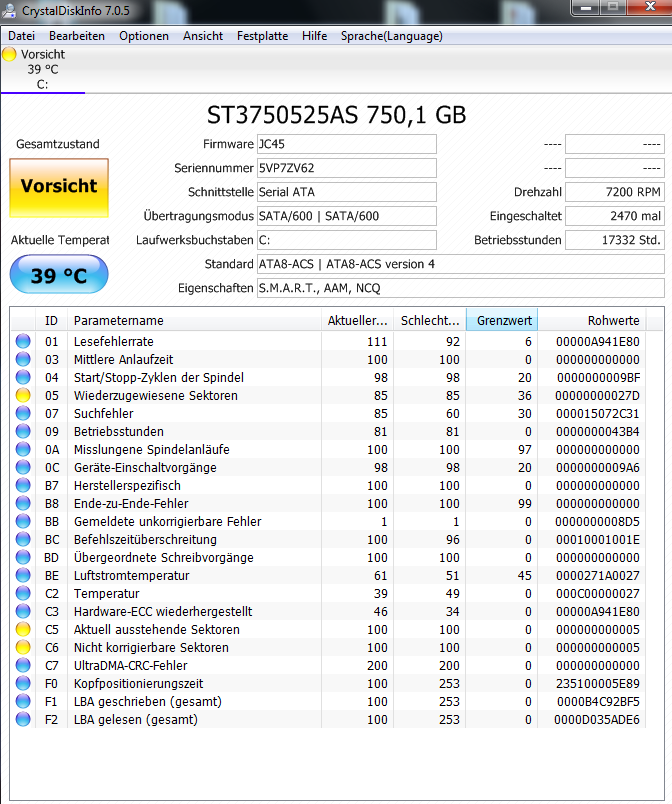Image resolution: width=672 pixels, height=804 pixels.
Task: Click yellow warning icon of Wiederzugewiesene Sektoren
Action: click(x=23, y=395)
